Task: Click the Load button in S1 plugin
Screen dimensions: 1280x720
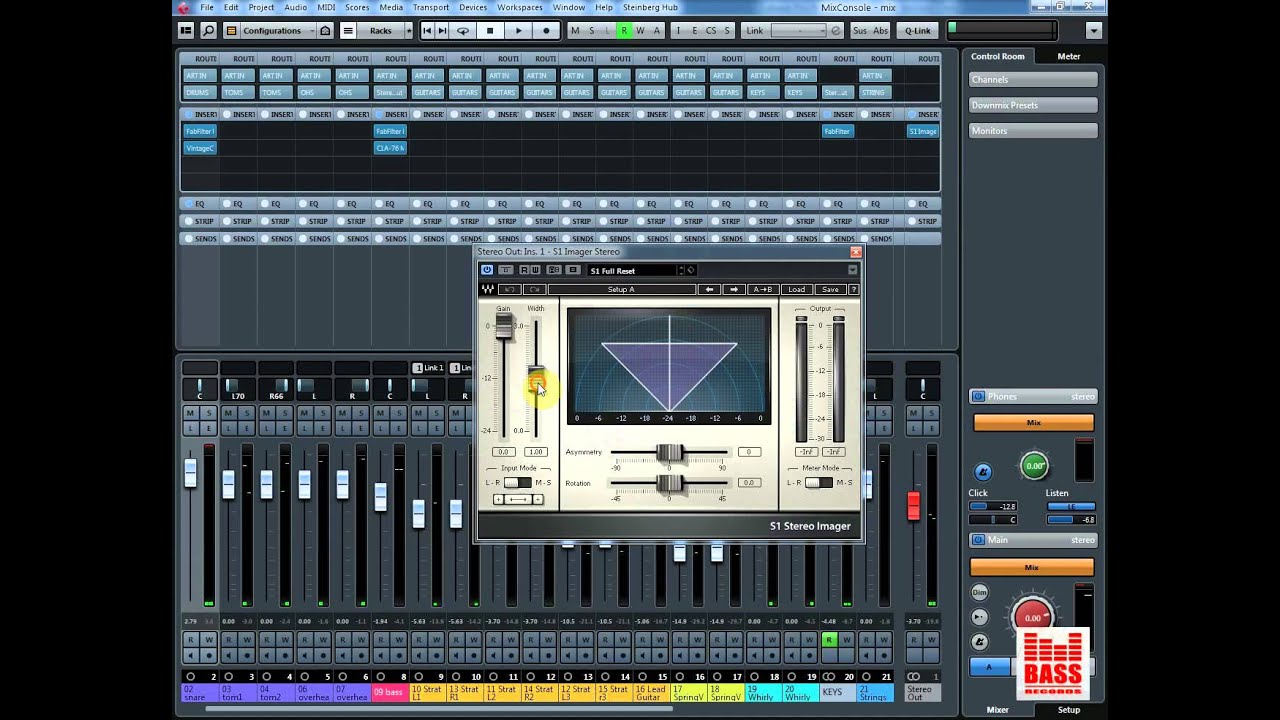Action: 796,290
